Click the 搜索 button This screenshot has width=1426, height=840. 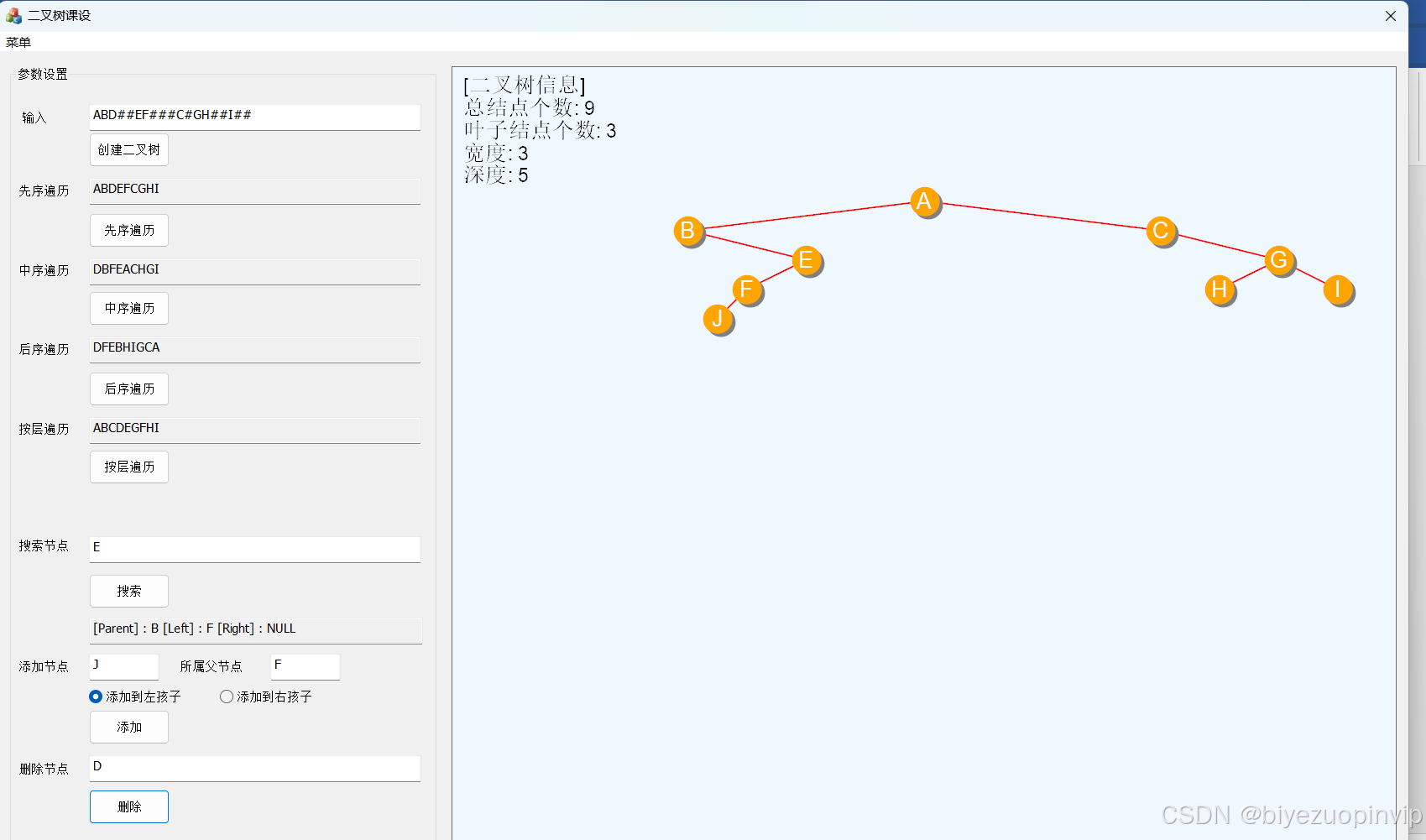click(129, 592)
